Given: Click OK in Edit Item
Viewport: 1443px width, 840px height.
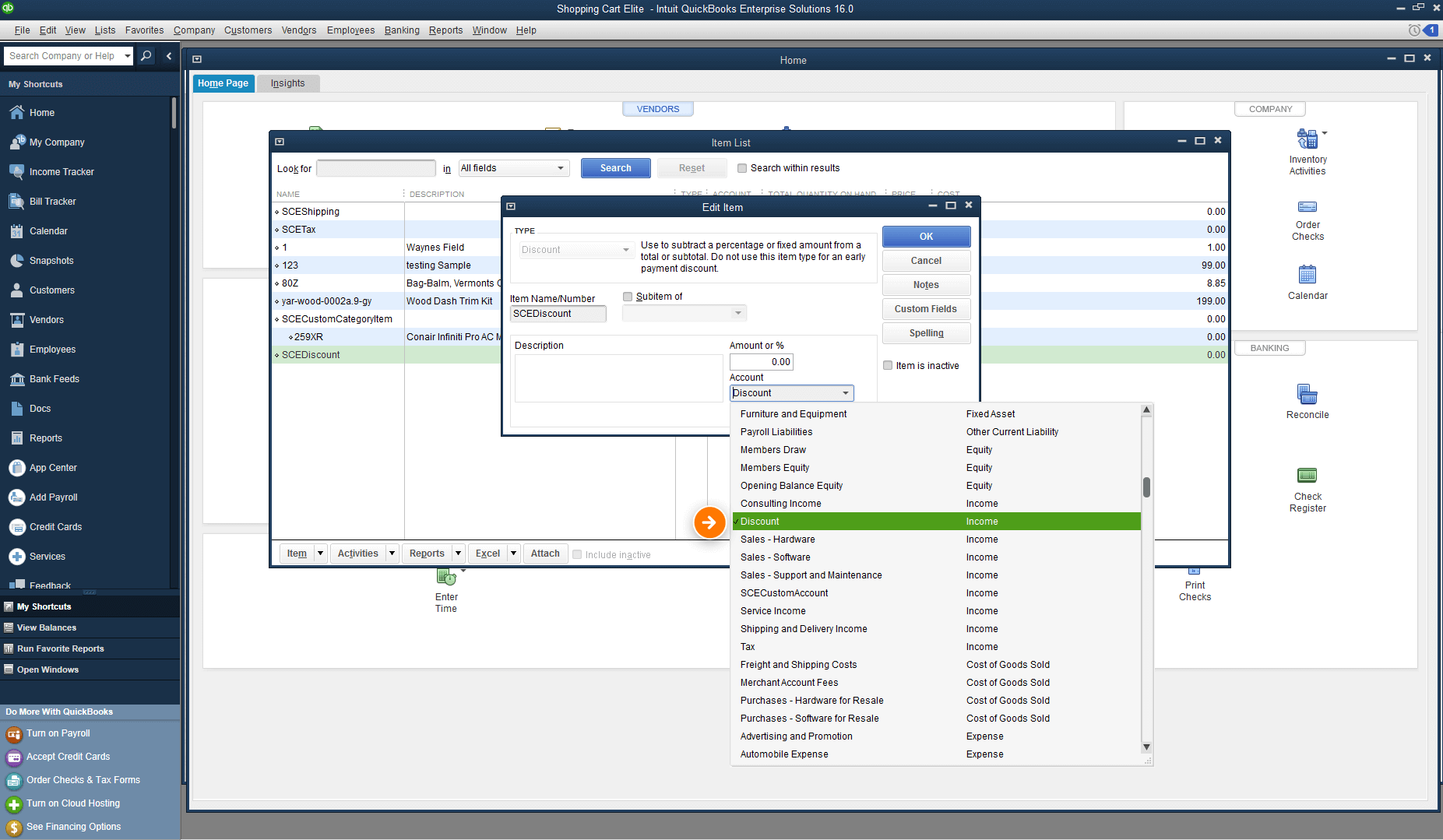Looking at the screenshot, I should 926,237.
